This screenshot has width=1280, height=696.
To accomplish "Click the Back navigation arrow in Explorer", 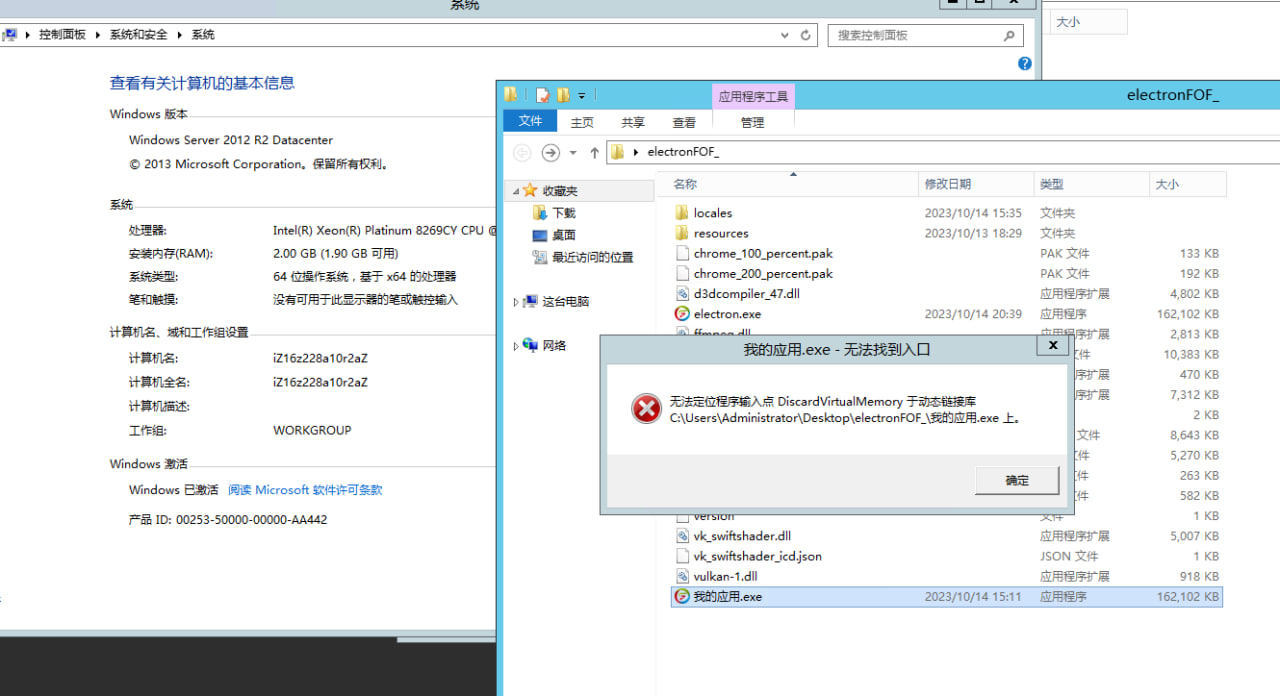I will (x=522, y=152).
